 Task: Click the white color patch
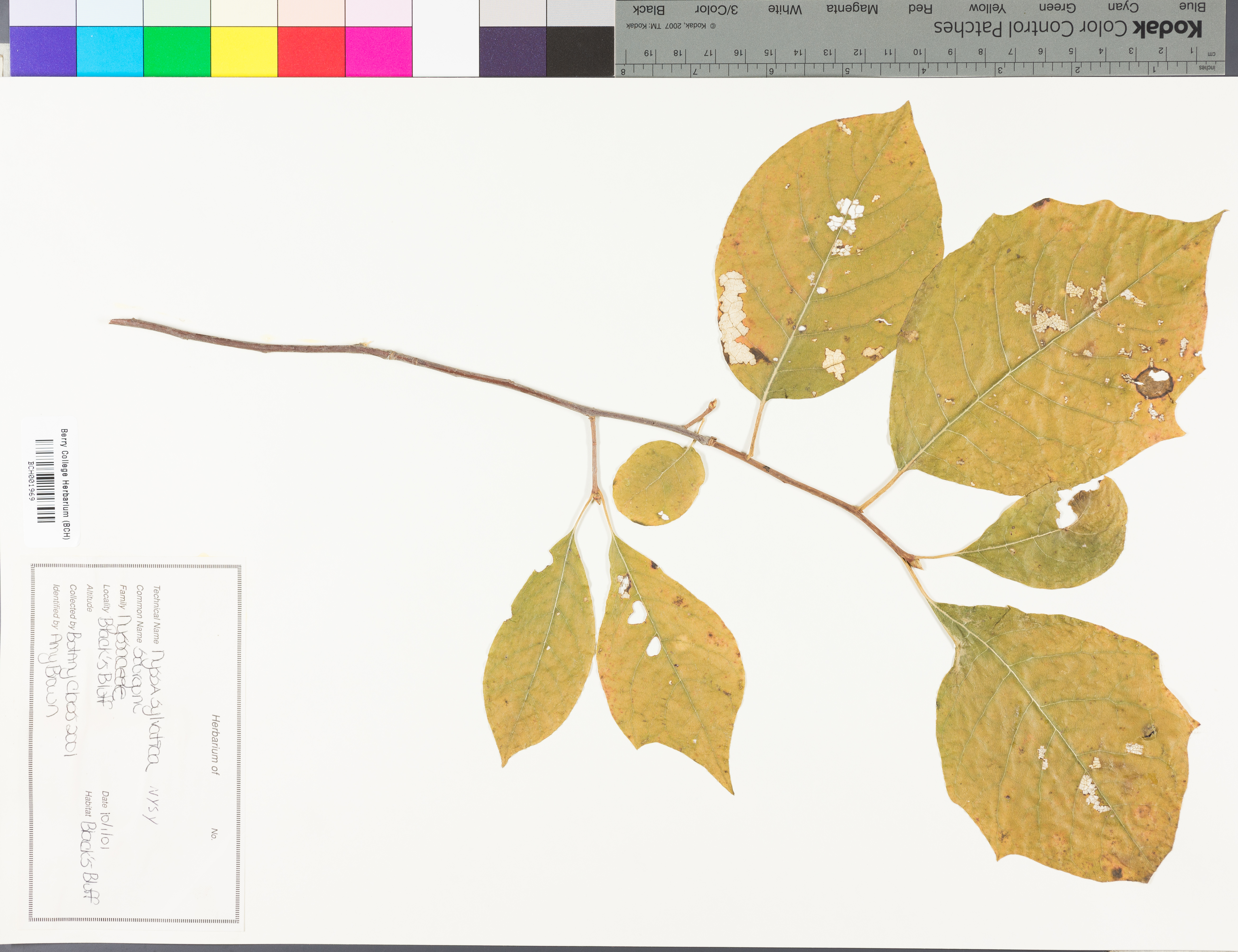[x=446, y=51]
